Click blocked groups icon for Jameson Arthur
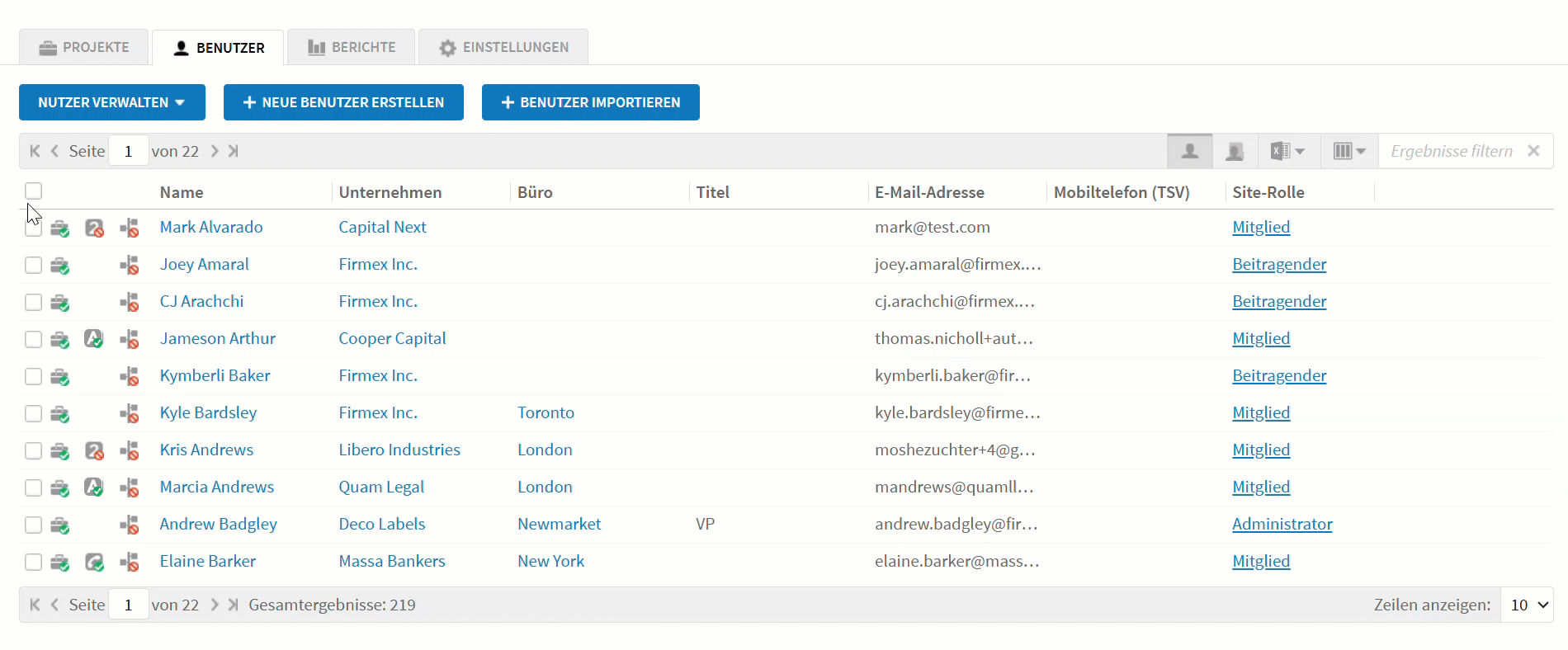The width and height of the screenshot is (1568, 650). [129, 340]
